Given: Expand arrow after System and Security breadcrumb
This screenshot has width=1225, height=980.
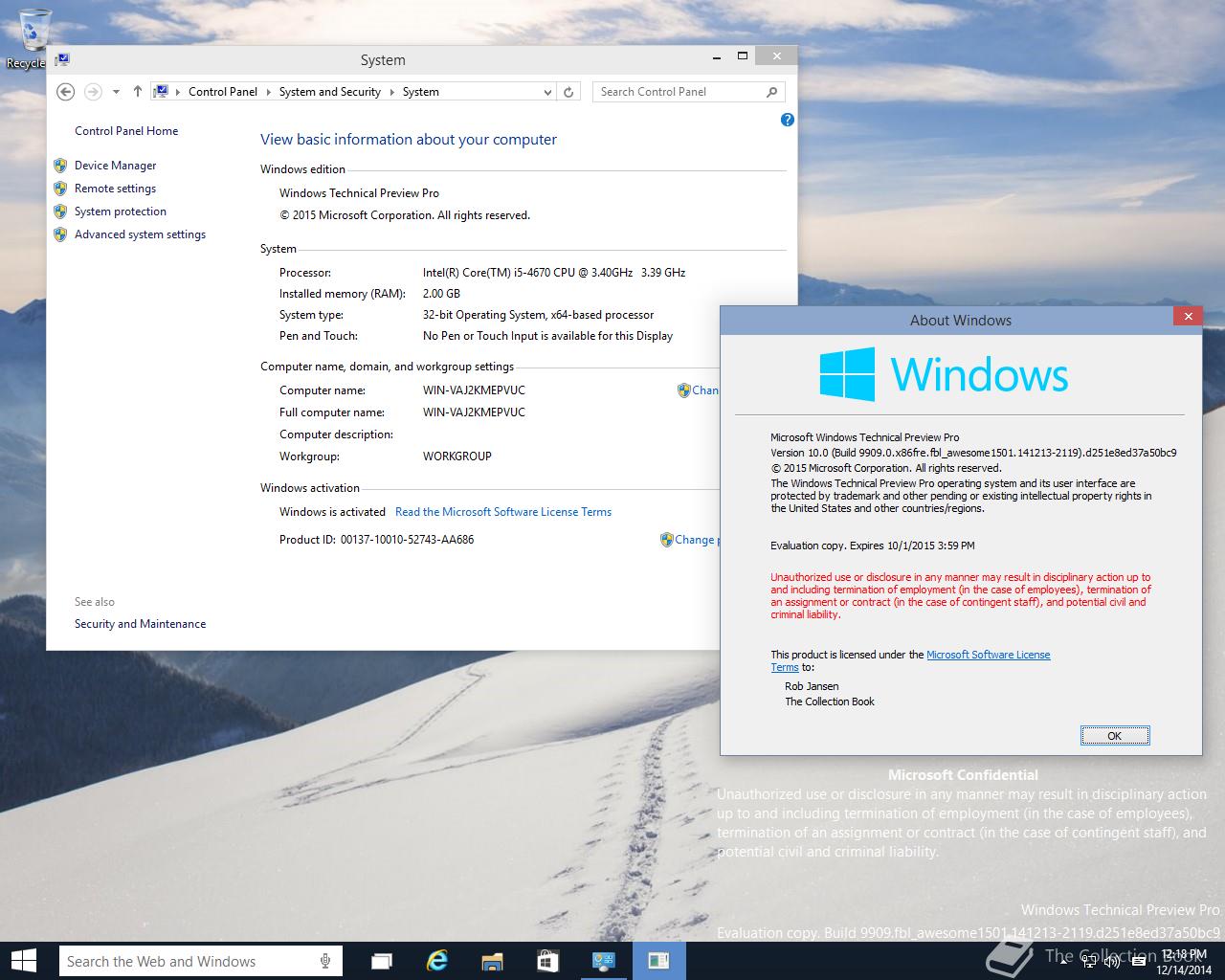Looking at the screenshot, I should 391,92.
